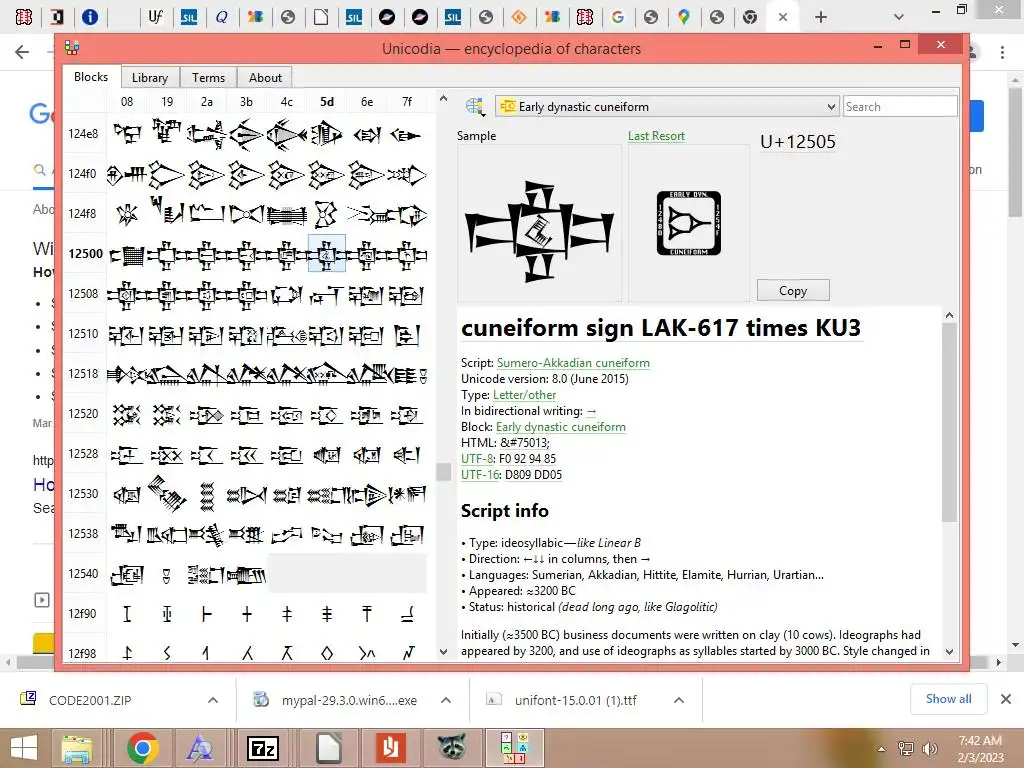Select the character in row 12530 column 2a
This screenshot has height=768, width=1024.
(x=206, y=494)
